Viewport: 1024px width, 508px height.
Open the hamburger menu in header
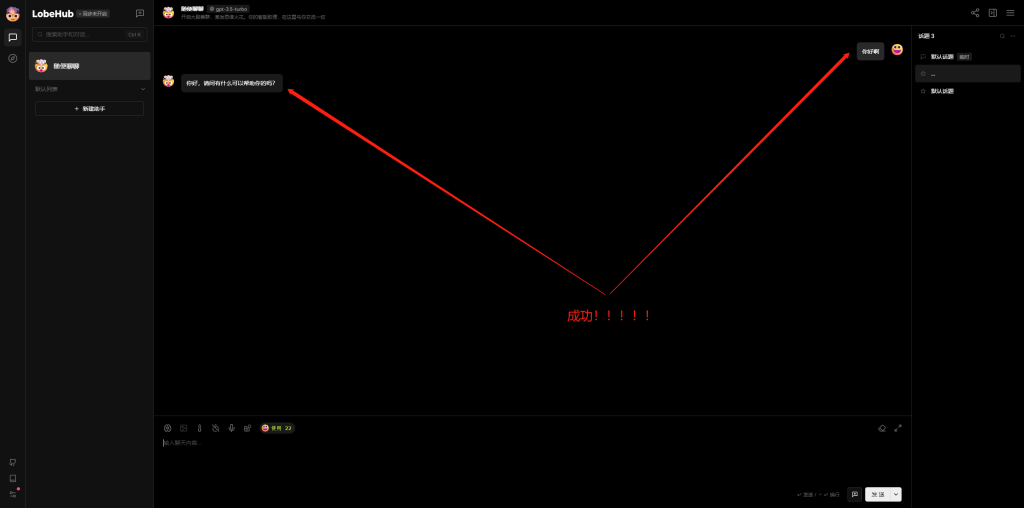click(x=1010, y=13)
